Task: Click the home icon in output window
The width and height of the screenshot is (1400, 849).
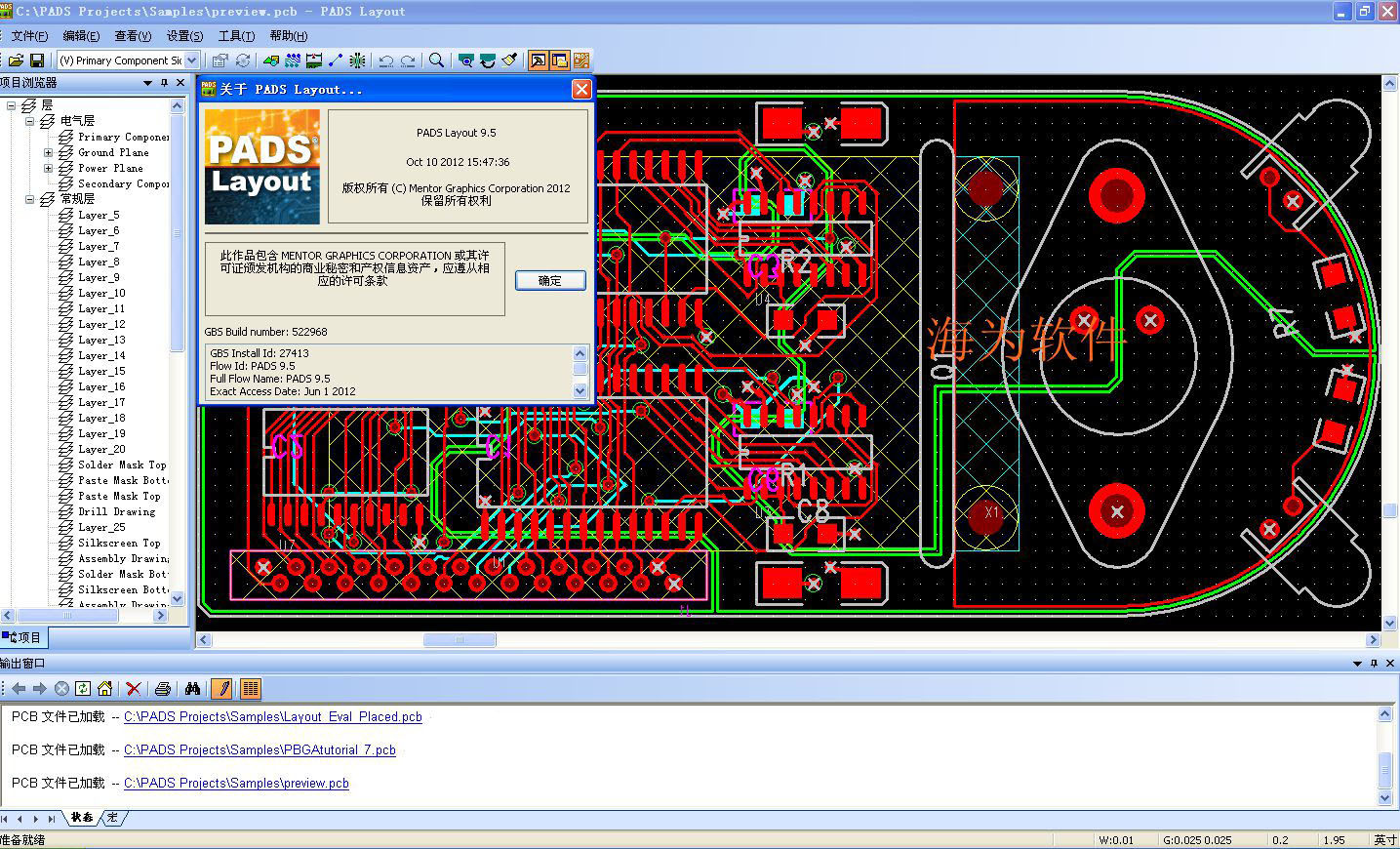Action: point(105,689)
